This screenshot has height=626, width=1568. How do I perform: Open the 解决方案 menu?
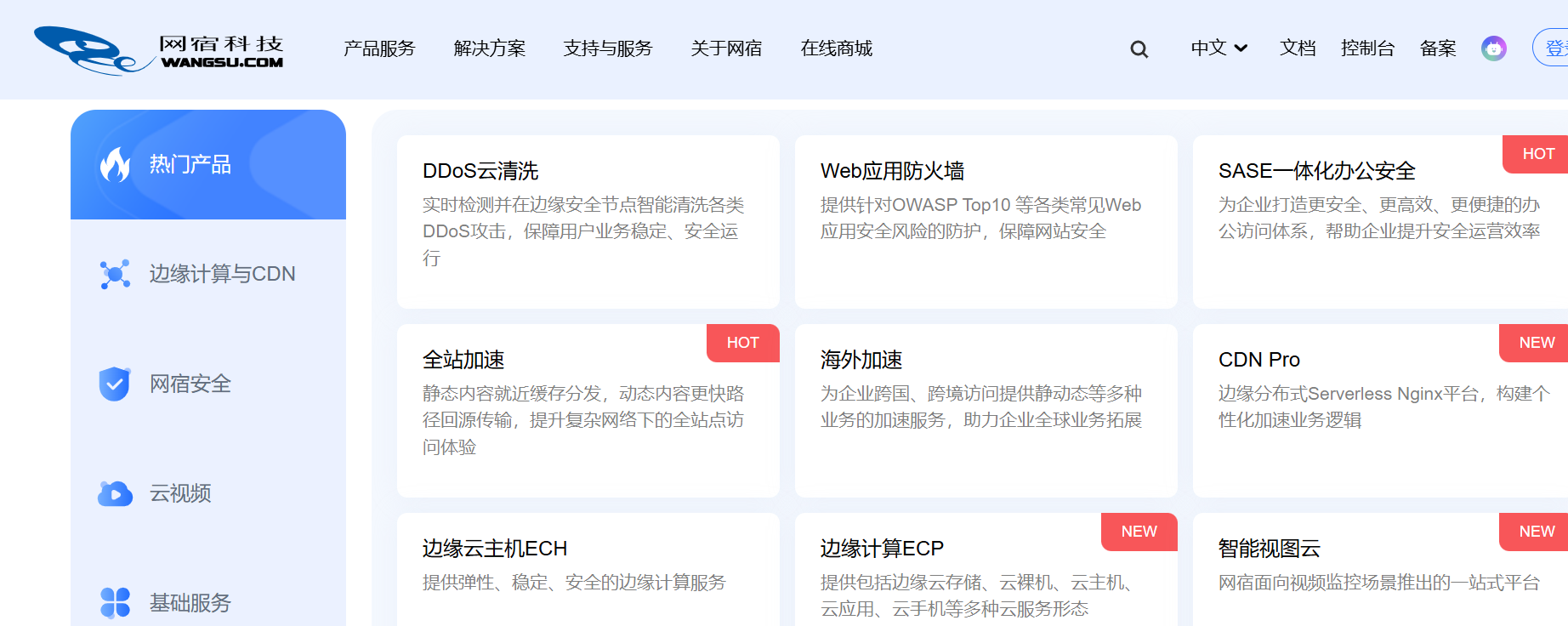pos(490,48)
